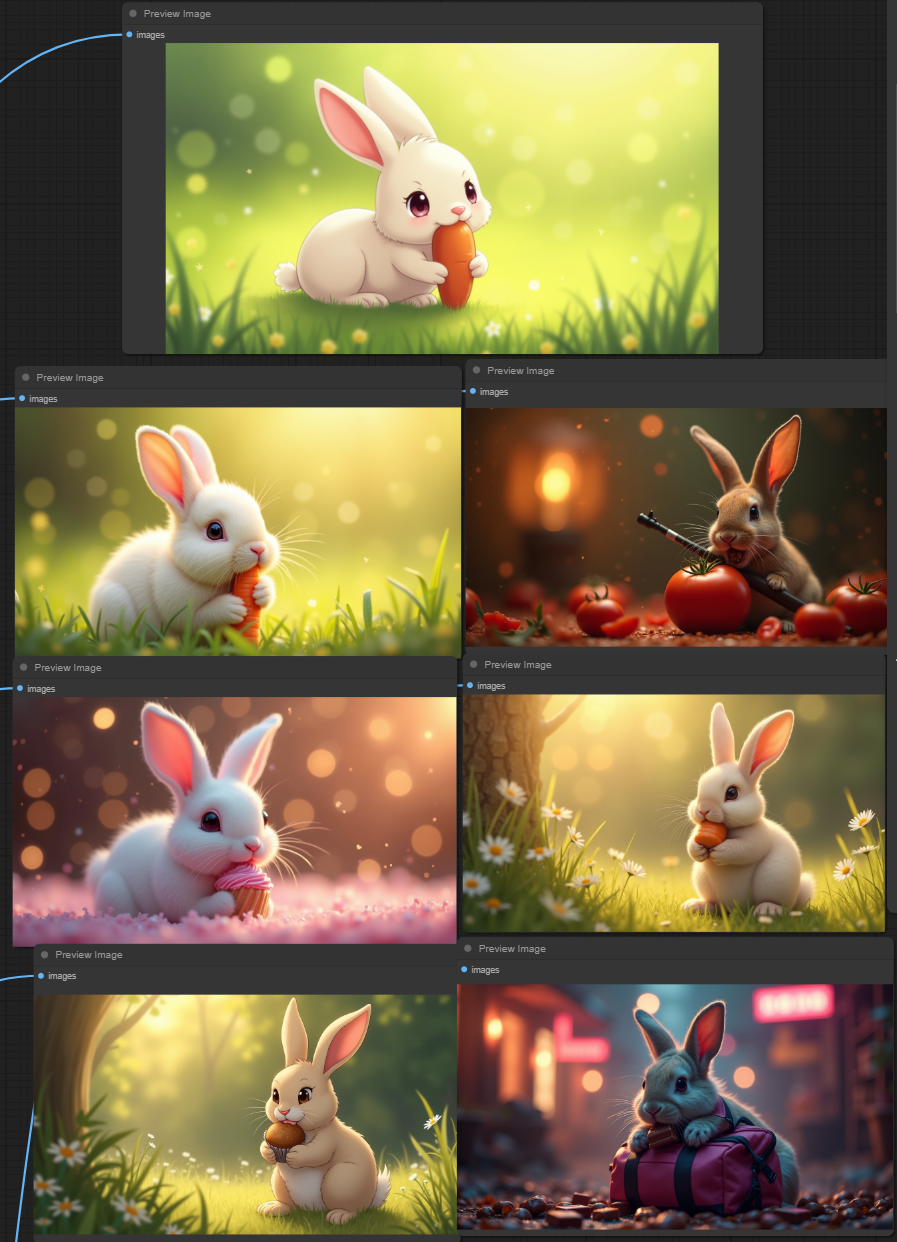The width and height of the screenshot is (897, 1242).
Task: Click Preview Image title above daisy bunny
Action: pyautogui.click(x=518, y=665)
